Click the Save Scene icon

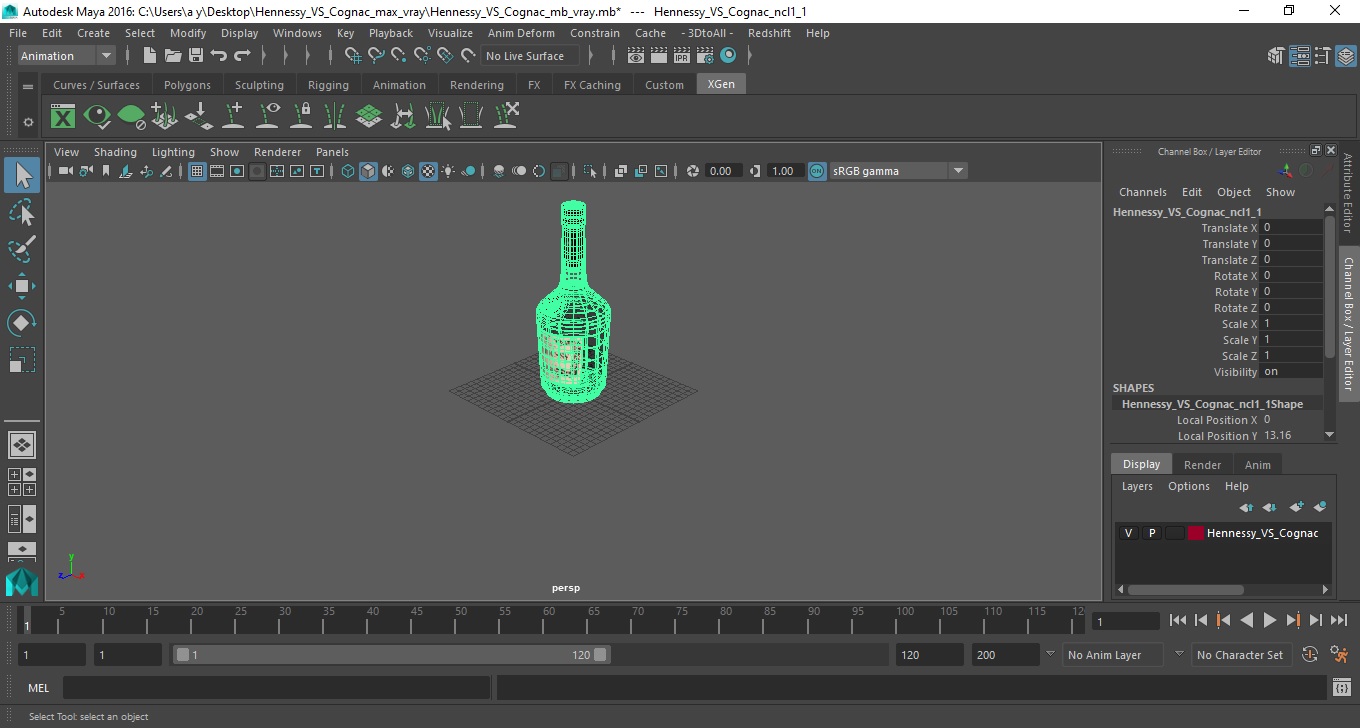(196, 56)
